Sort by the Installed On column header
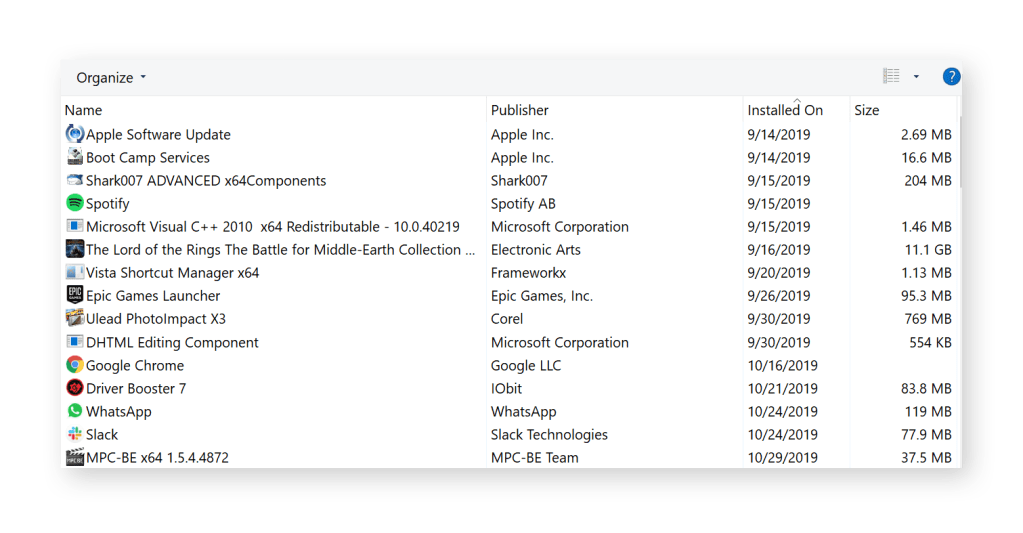This screenshot has height=533, width=1023. coord(785,110)
